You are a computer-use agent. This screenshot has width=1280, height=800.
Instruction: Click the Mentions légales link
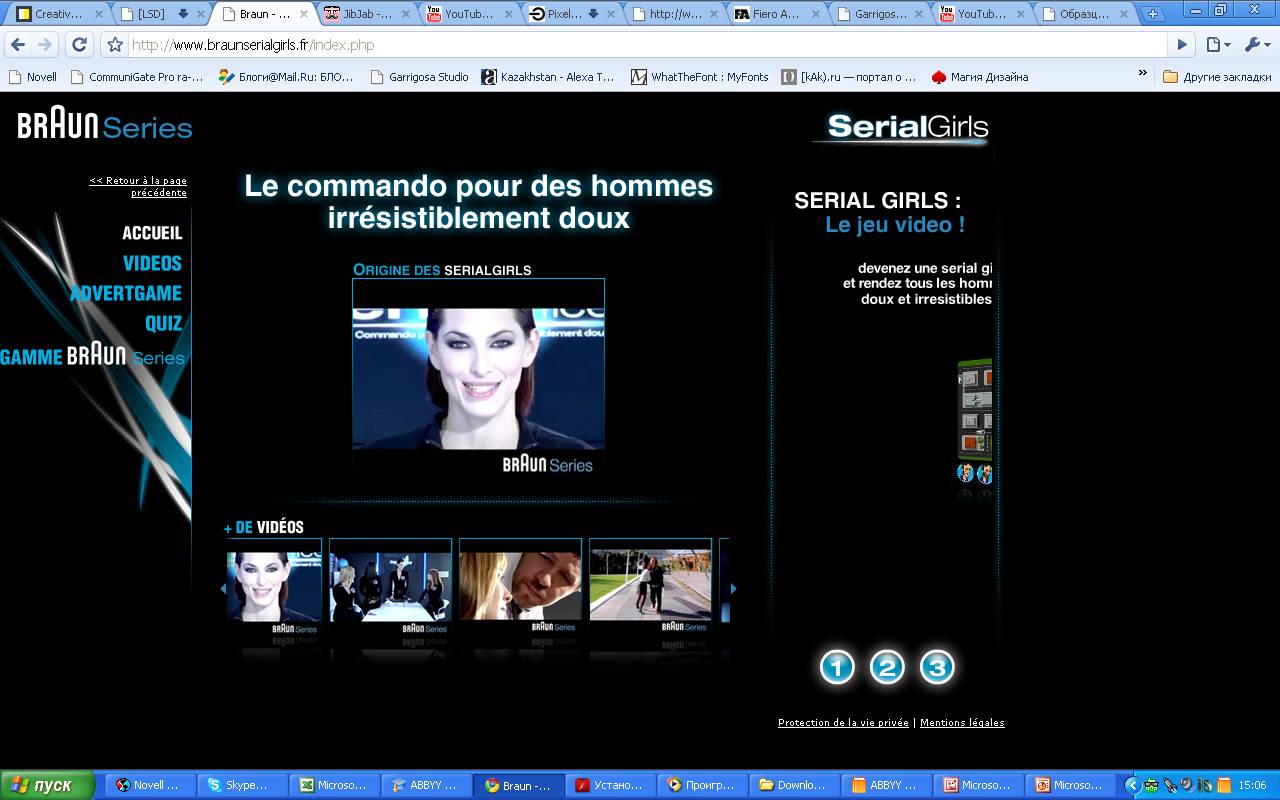tap(962, 723)
